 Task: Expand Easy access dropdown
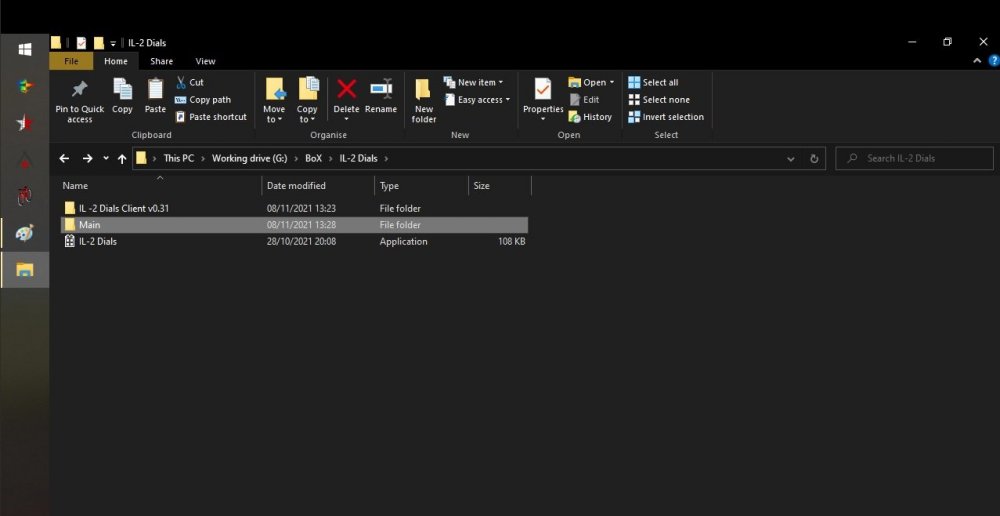(x=508, y=100)
